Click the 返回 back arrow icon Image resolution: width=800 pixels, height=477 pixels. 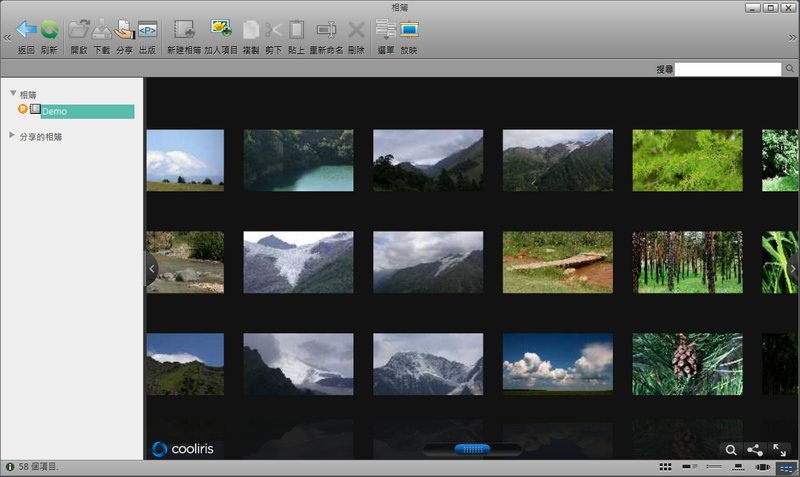coord(25,30)
